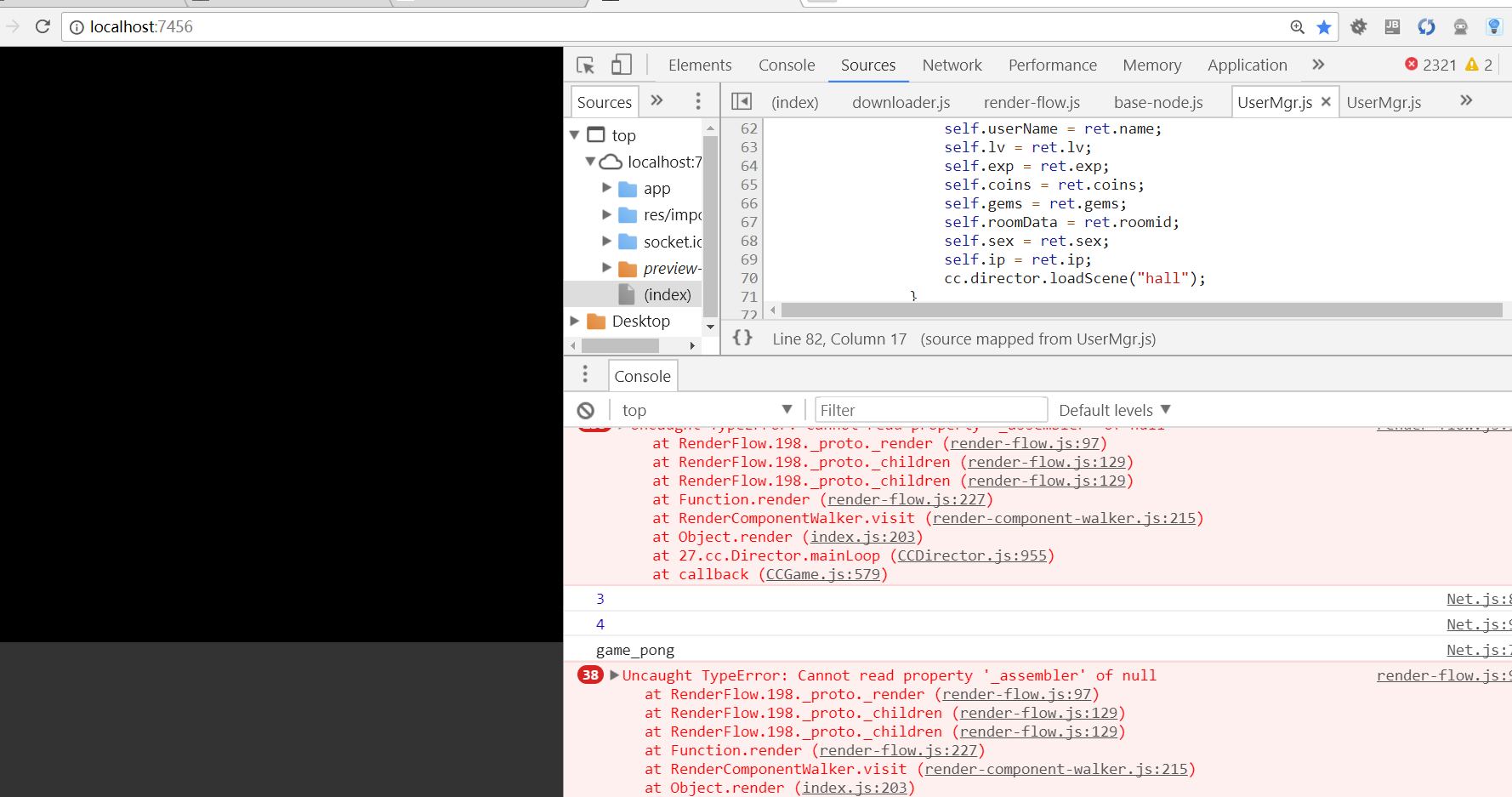Open the second UserMgr.js tab
Image resolution: width=1512 pixels, height=797 pixels.
point(1384,102)
